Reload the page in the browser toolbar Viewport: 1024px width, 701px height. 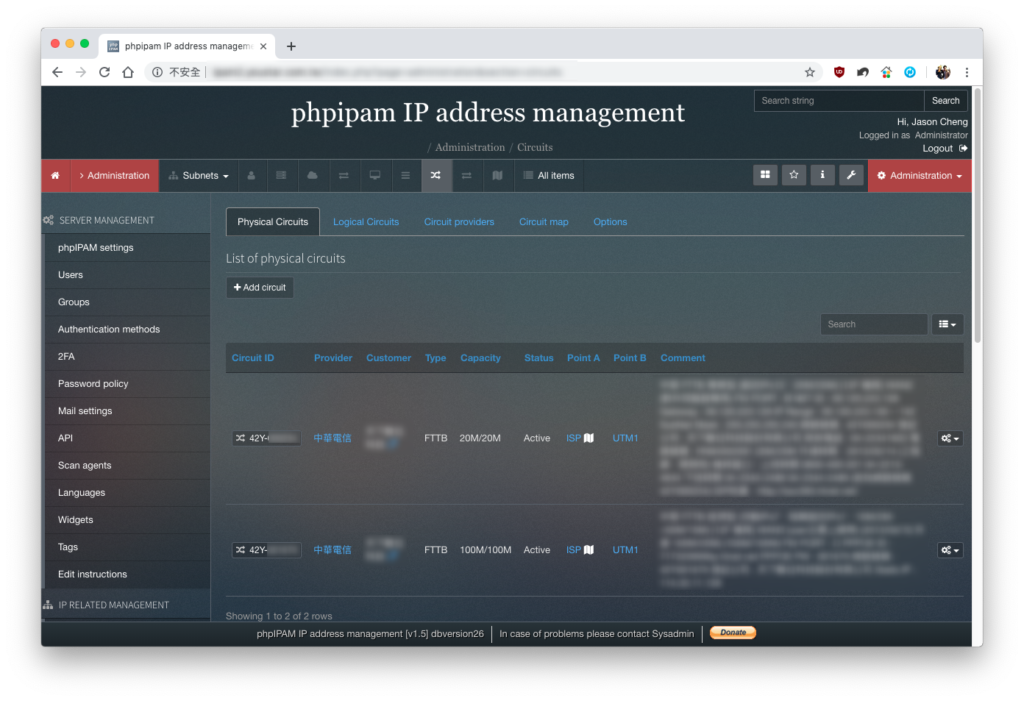click(104, 73)
